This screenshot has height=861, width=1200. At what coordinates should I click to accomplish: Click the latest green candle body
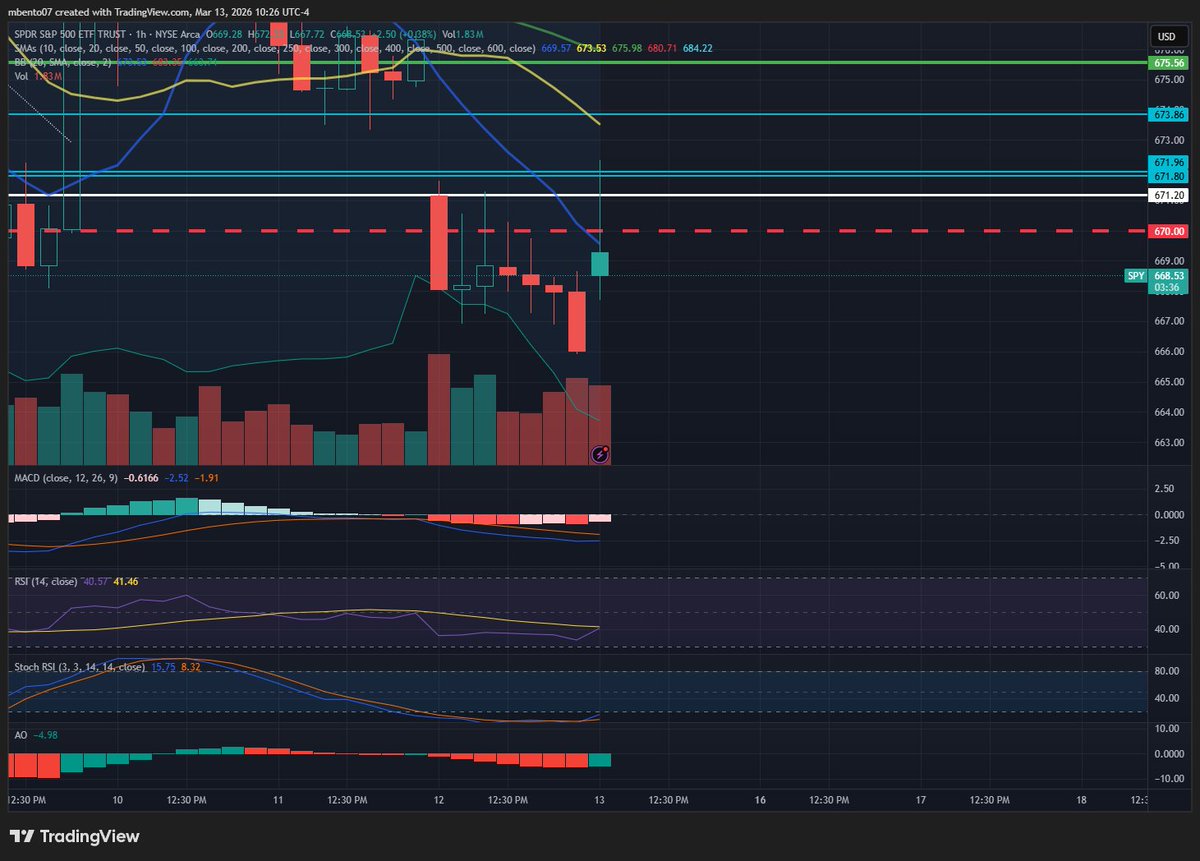[x=600, y=264]
